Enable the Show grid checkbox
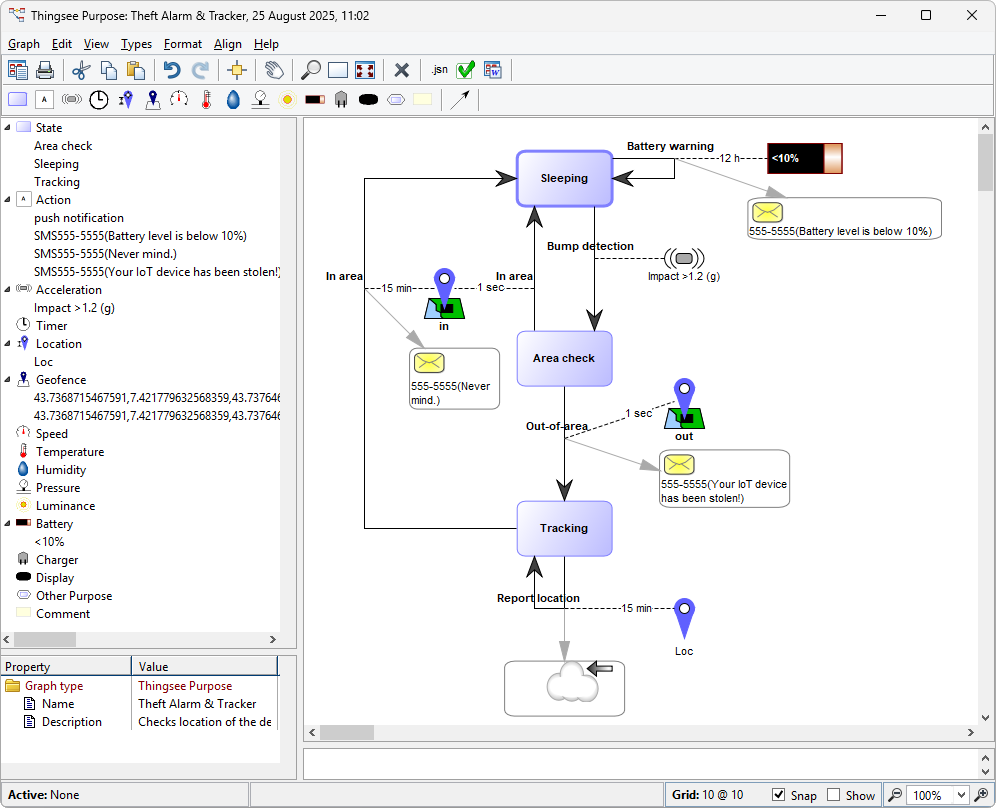Viewport: 996px width, 808px height. pos(834,795)
